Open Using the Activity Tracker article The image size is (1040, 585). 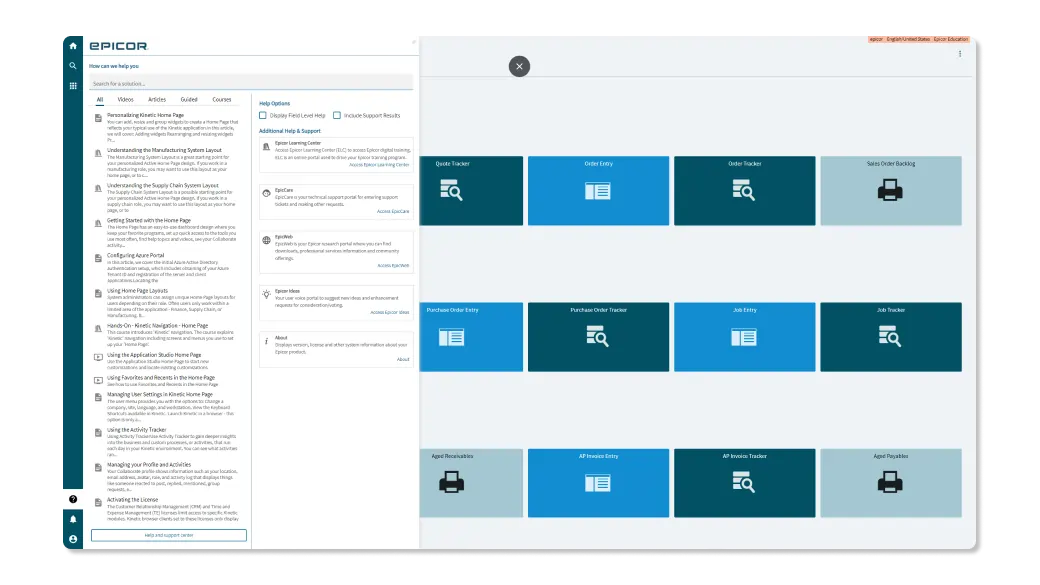[x=137, y=430]
